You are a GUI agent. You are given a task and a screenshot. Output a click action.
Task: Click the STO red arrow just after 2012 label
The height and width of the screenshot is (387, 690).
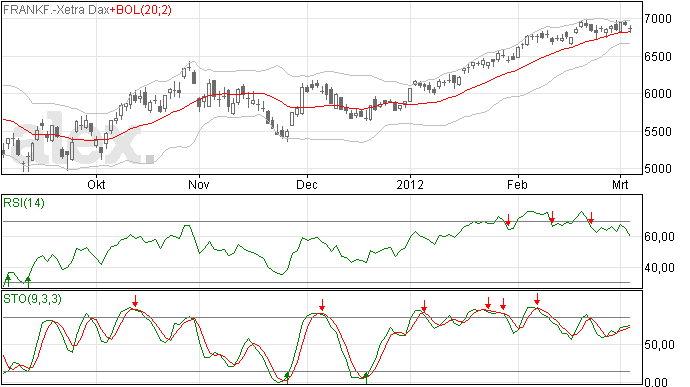tap(424, 306)
